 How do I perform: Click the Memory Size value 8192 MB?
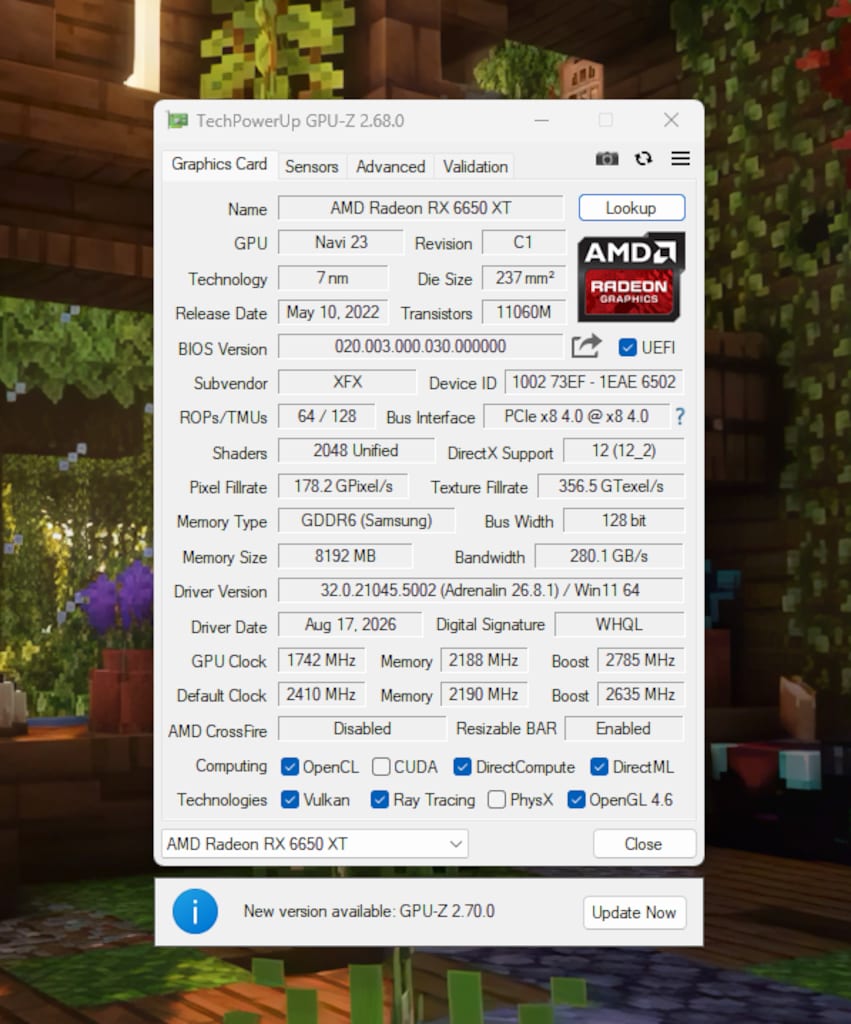345,556
